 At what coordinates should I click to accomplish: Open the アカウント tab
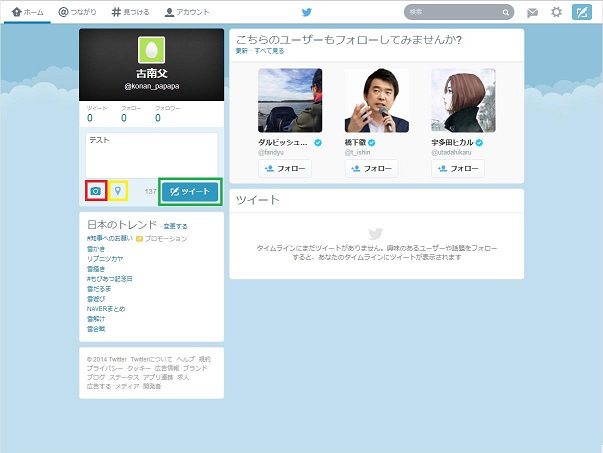(187, 12)
